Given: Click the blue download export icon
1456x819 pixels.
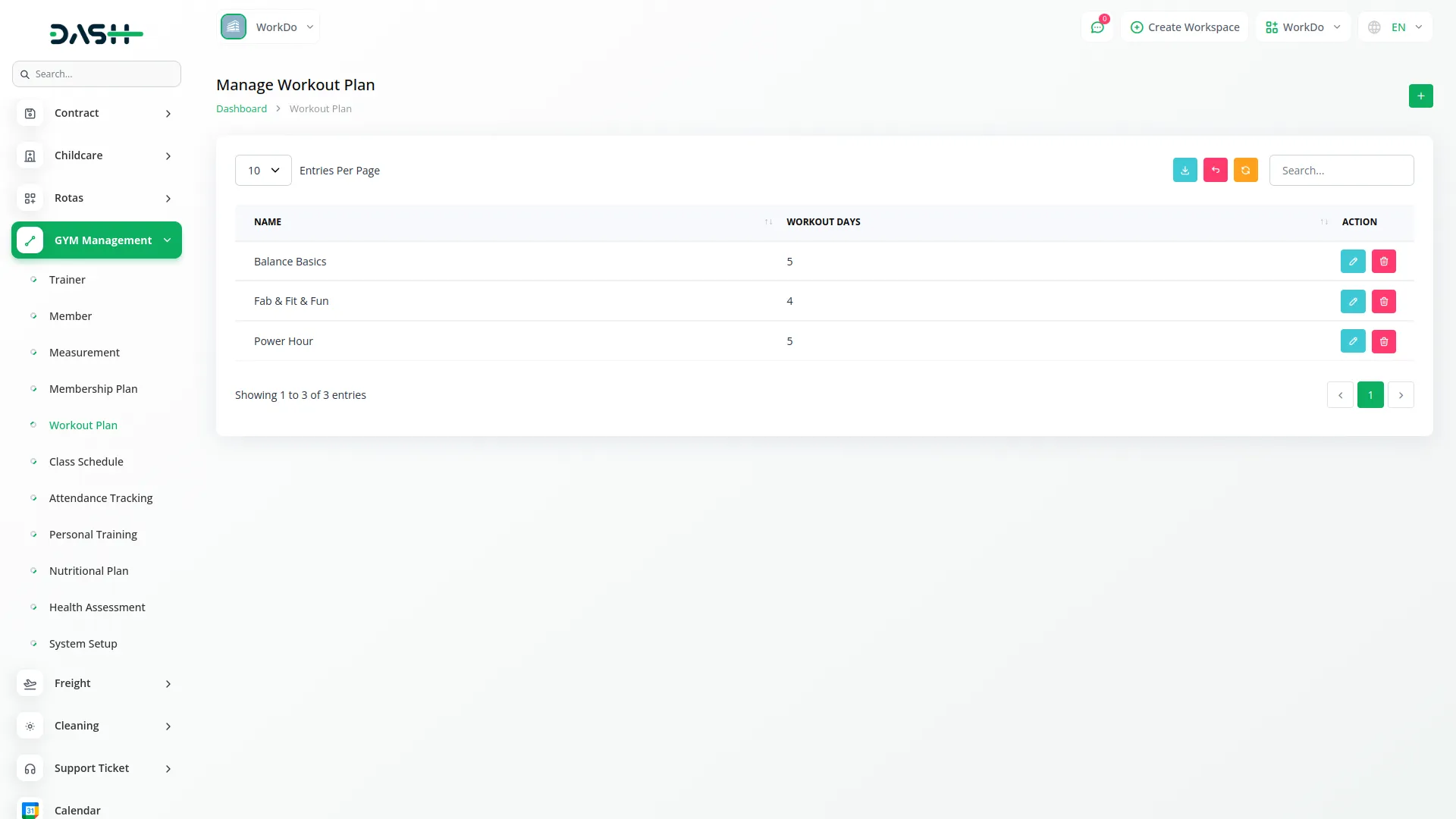Looking at the screenshot, I should point(1185,170).
